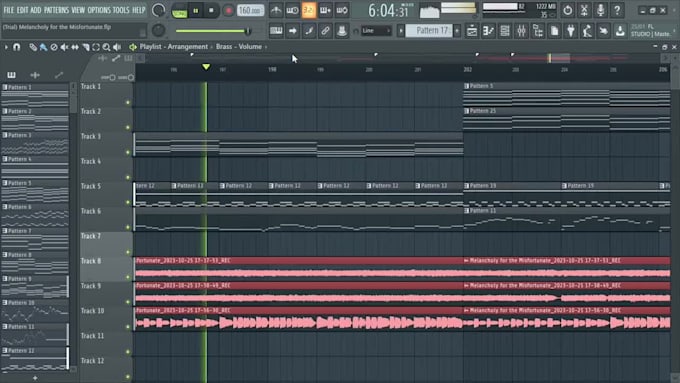Viewport: 680px width, 383px height.
Task: Select the playlist Delete tool
Action: point(54,47)
